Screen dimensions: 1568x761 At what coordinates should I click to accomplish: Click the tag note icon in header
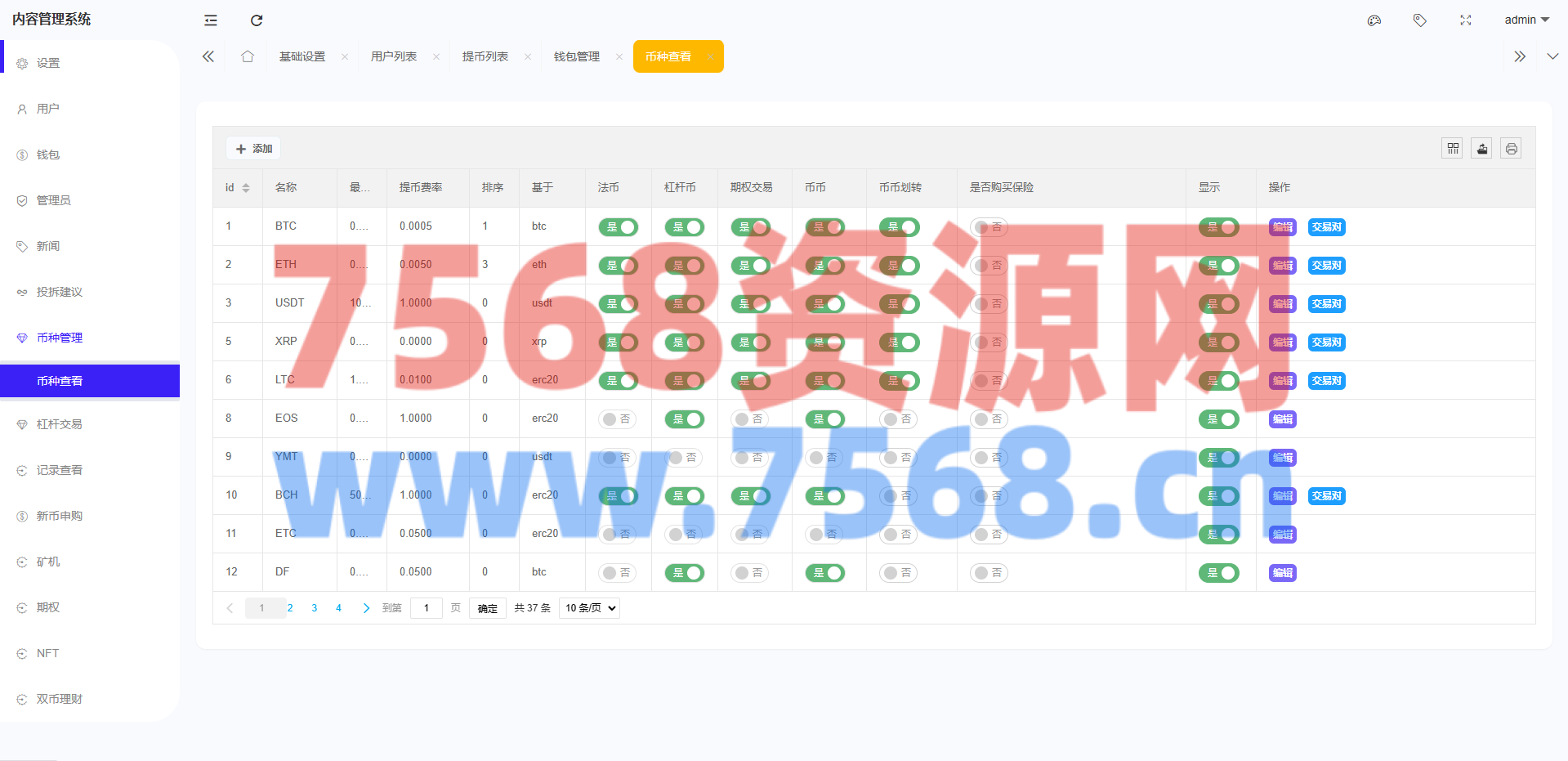(1420, 20)
